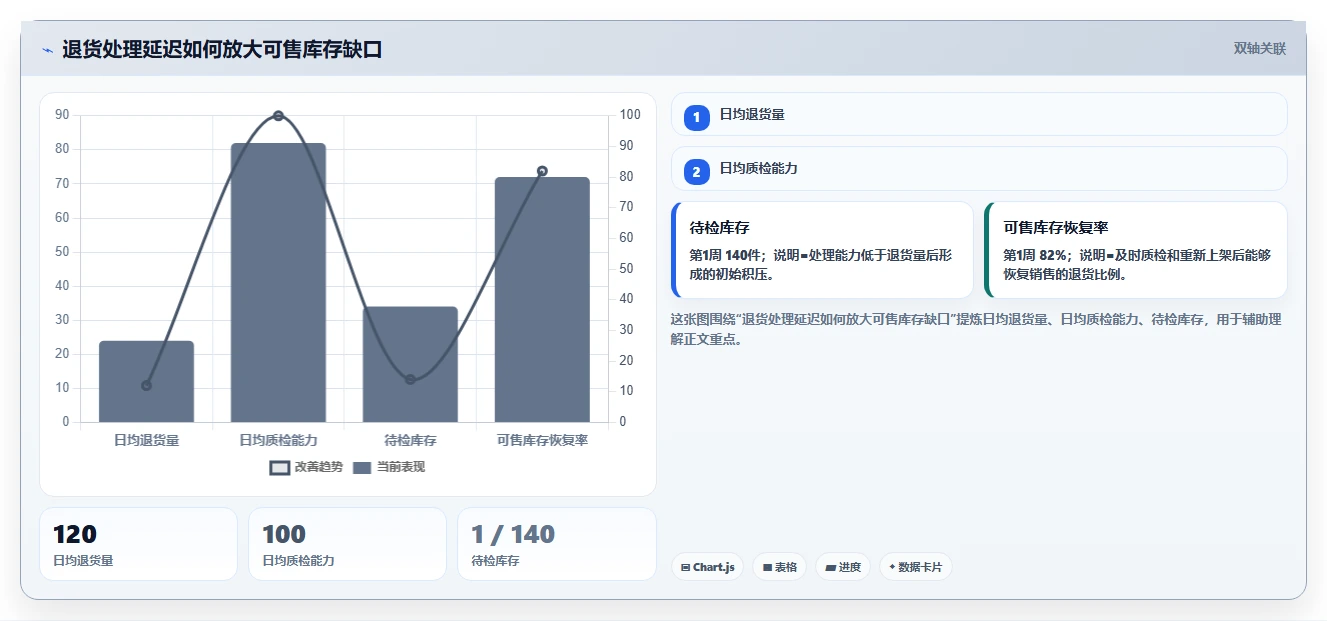
Task: Click the 当前表现 legend color box
Action: pos(362,468)
